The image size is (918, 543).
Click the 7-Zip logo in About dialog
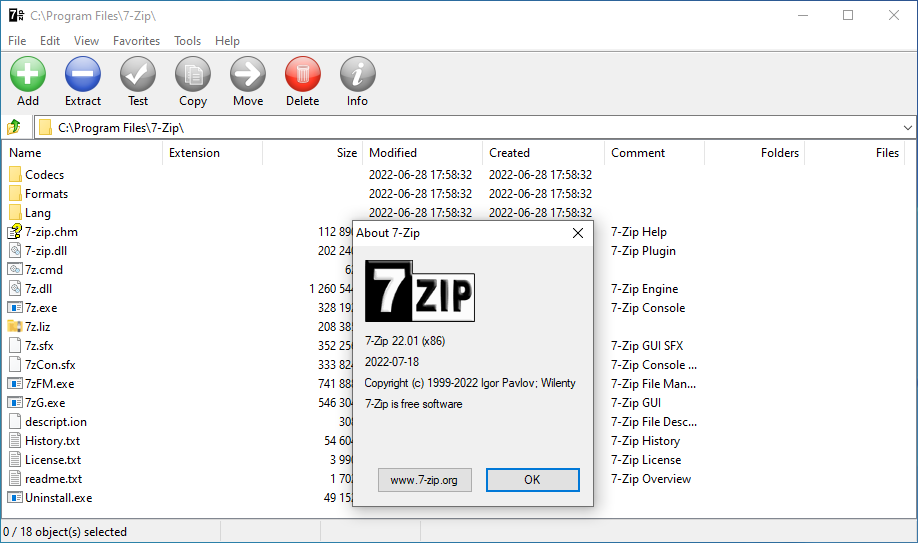coord(420,291)
